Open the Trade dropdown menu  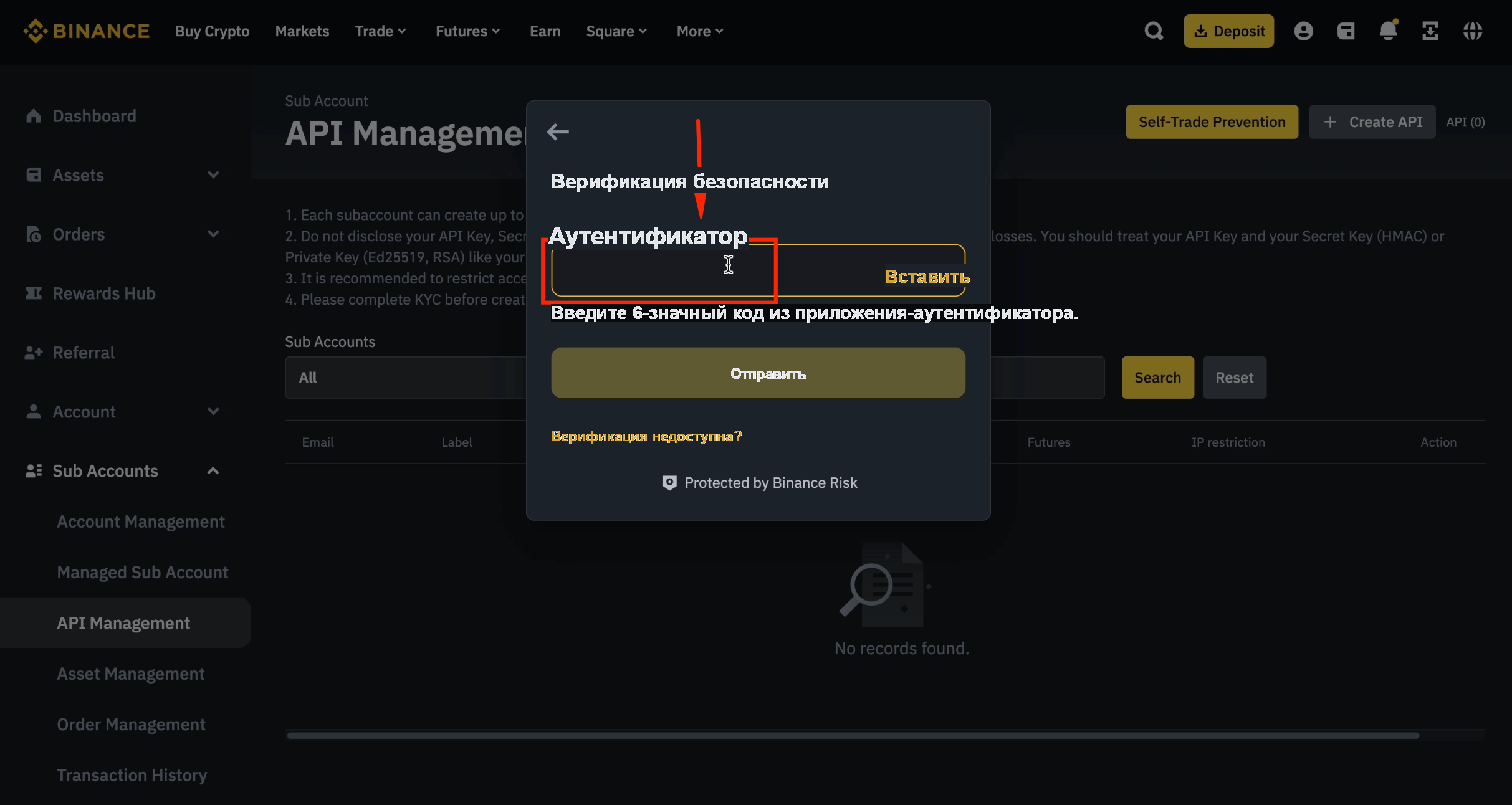tap(381, 31)
